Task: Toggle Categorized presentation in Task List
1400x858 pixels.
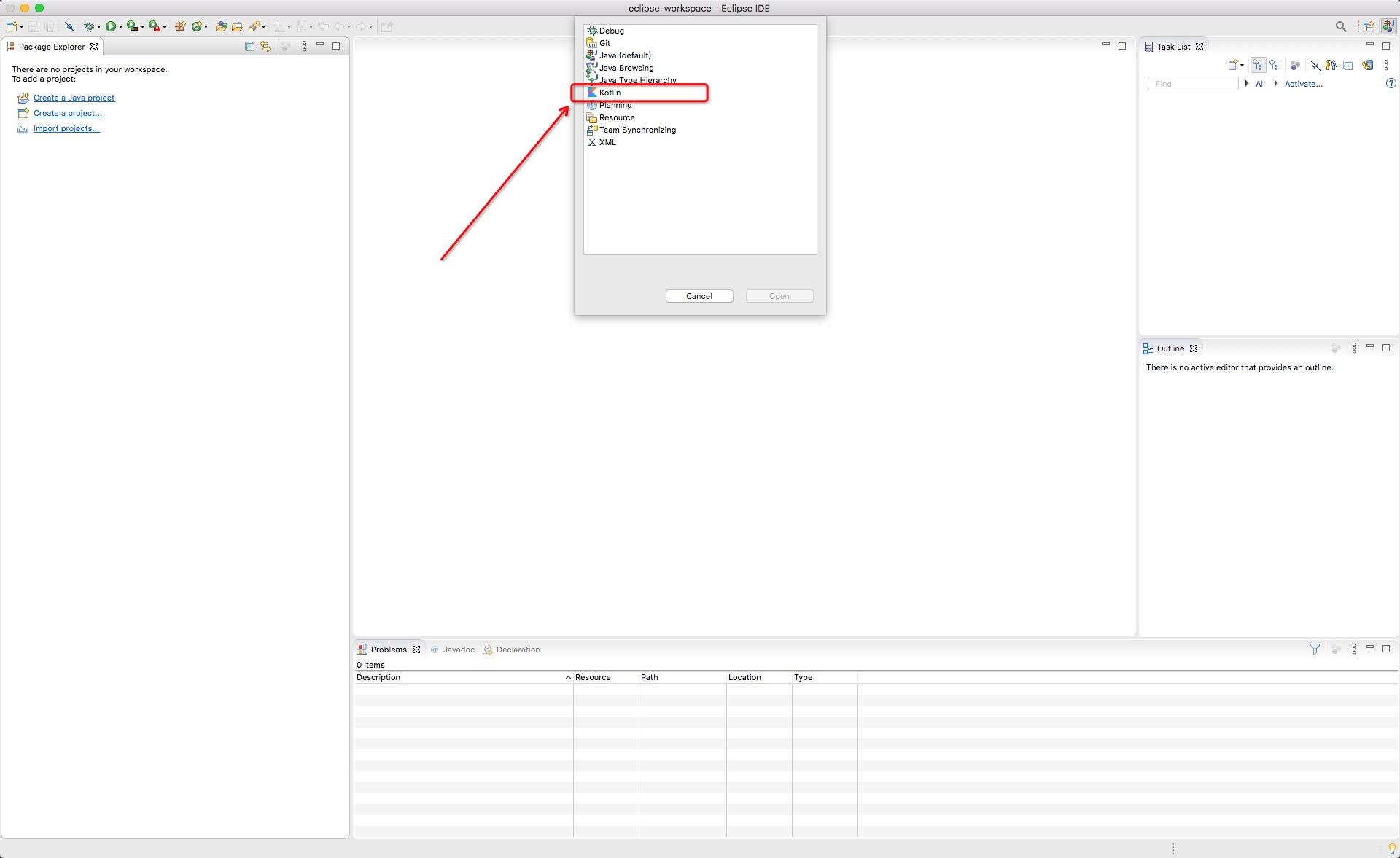Action: coord(1259,65)
